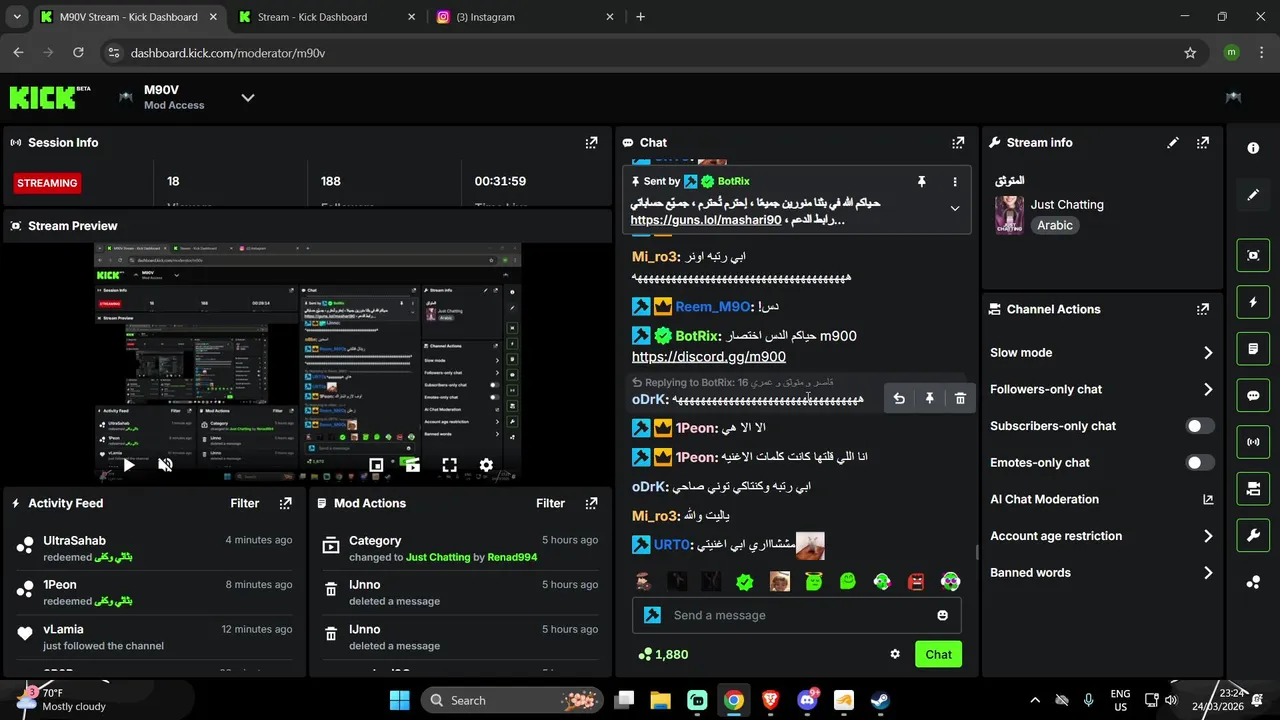Toggle Stream info wrench sidebar icon
The image size is (1280, 720).
(1253, 535)
